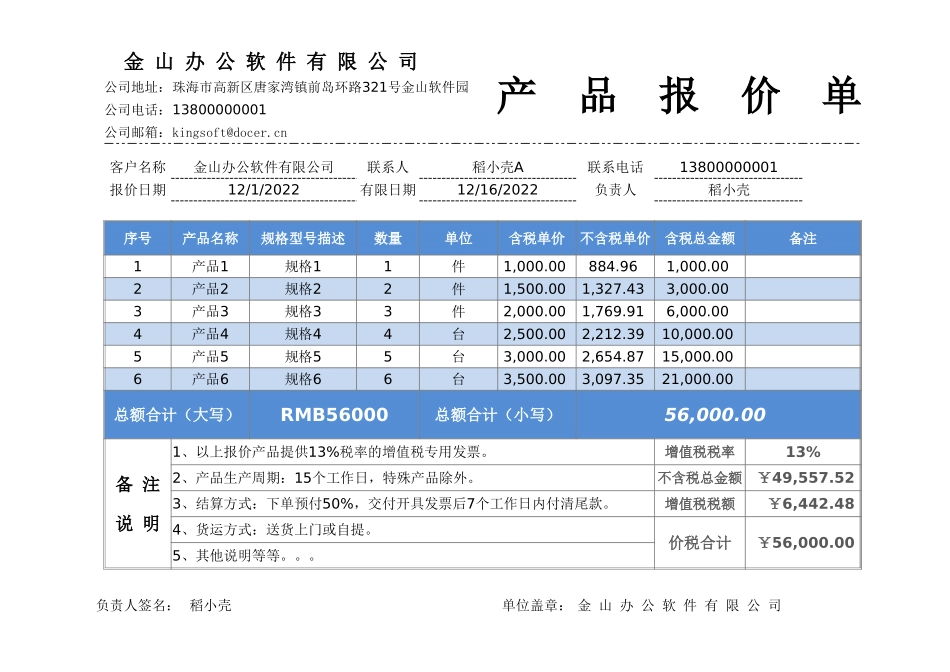Select the 产品名称 column header
The image size is (950, 672).
click(210, 237)
